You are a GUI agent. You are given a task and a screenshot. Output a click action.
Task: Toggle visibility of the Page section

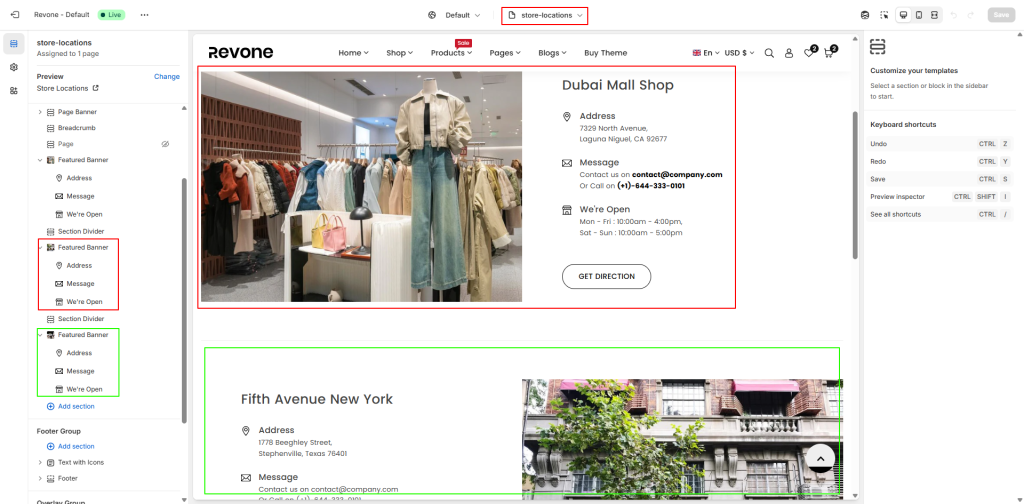point(165,144)
